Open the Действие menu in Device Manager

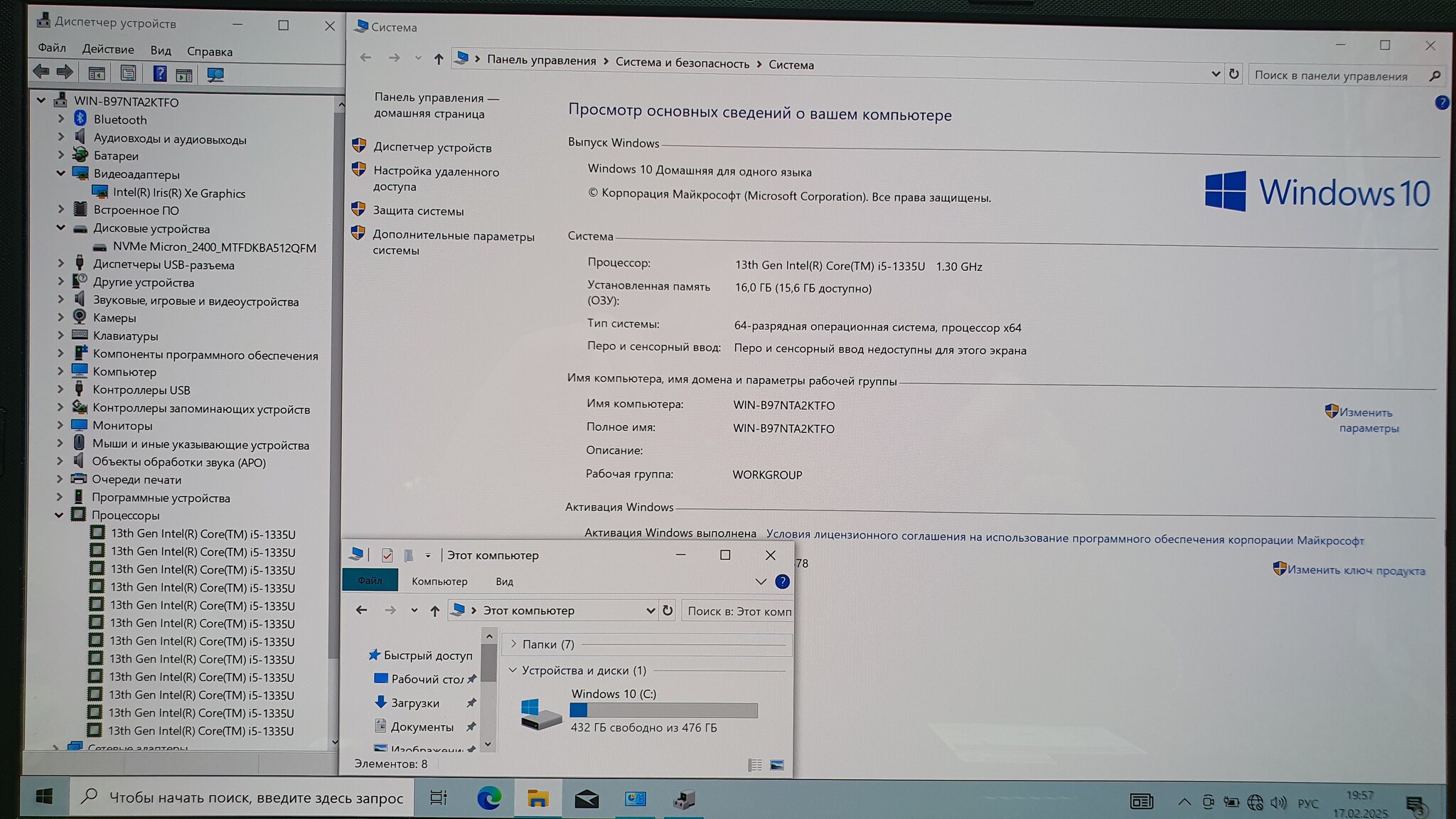(x=108, y=49)
